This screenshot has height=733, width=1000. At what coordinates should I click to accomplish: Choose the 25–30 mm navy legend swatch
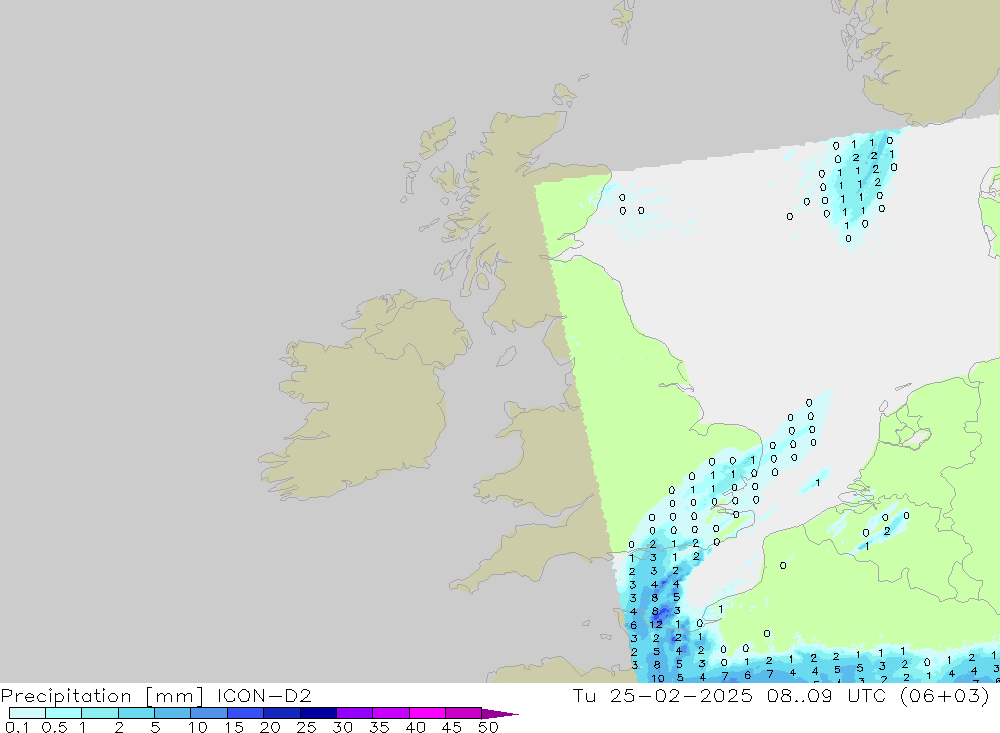tap(318, 713)
